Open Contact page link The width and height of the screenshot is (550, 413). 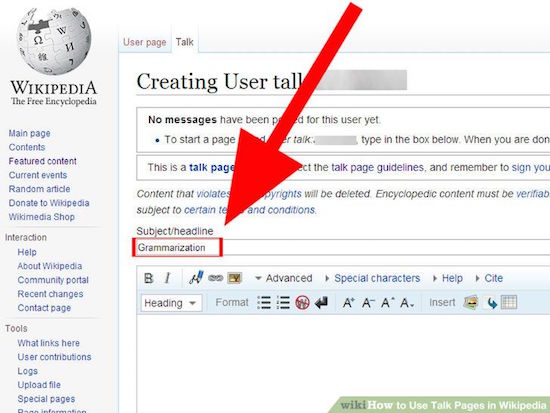[x=44, y=308]
